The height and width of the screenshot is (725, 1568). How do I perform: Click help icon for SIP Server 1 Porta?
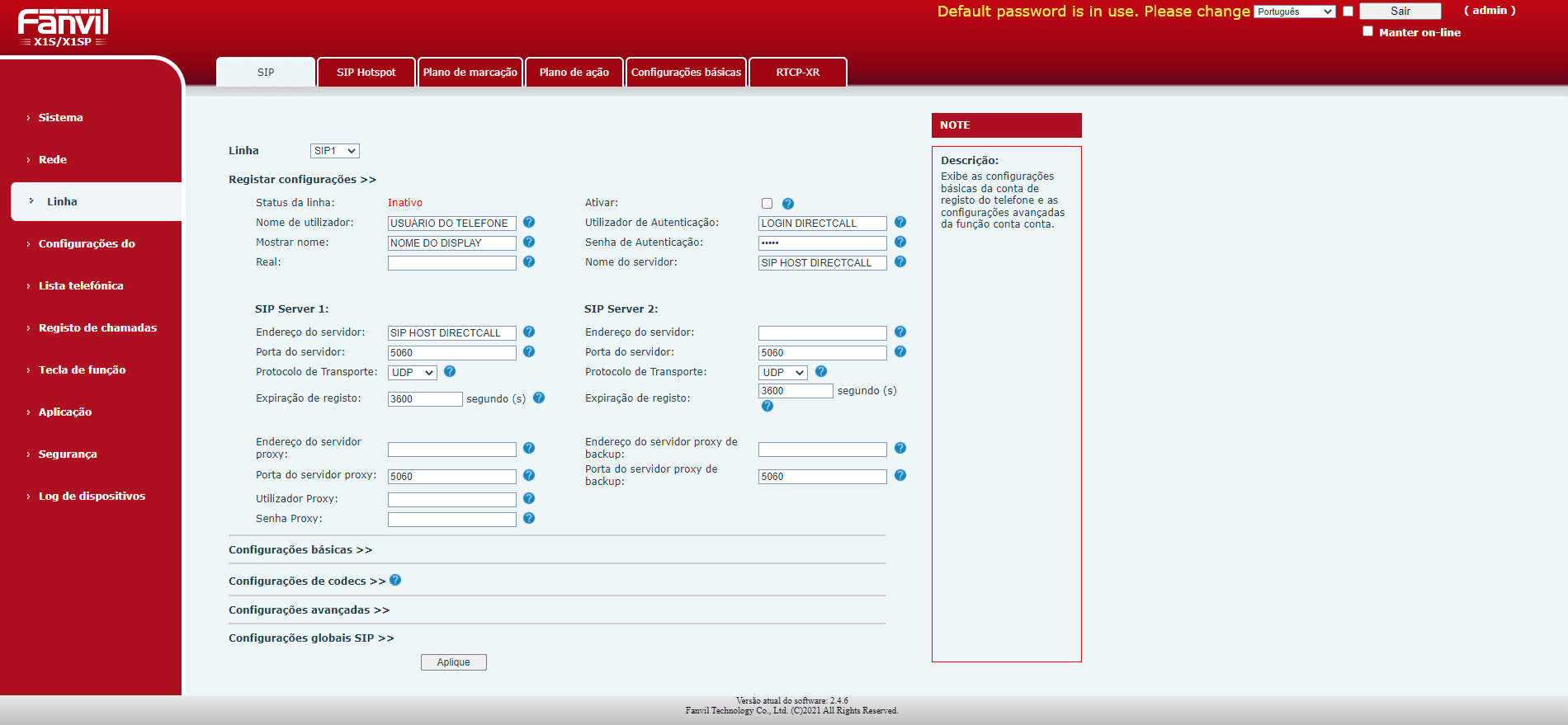[529, 352]
